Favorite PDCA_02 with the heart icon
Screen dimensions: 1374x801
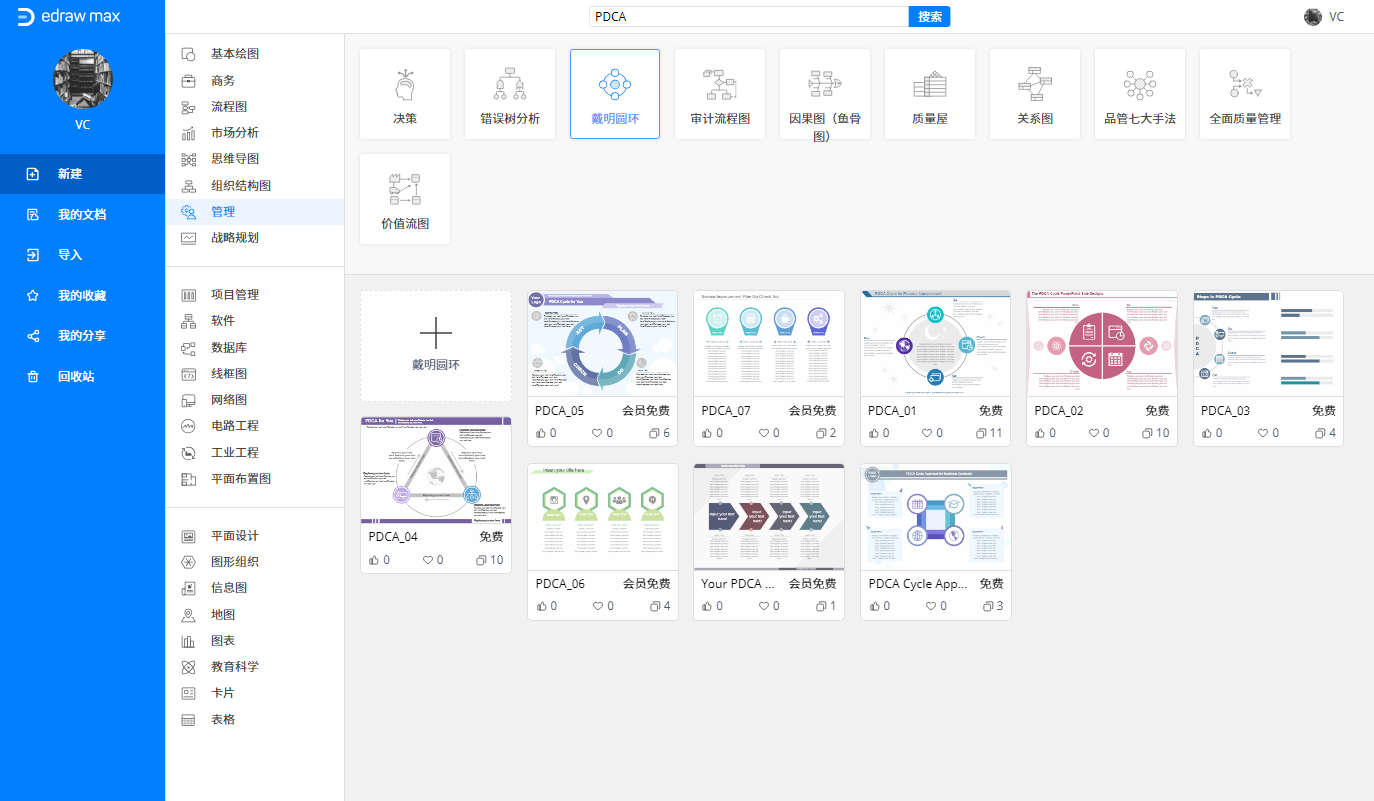[x=1098, y=433]
